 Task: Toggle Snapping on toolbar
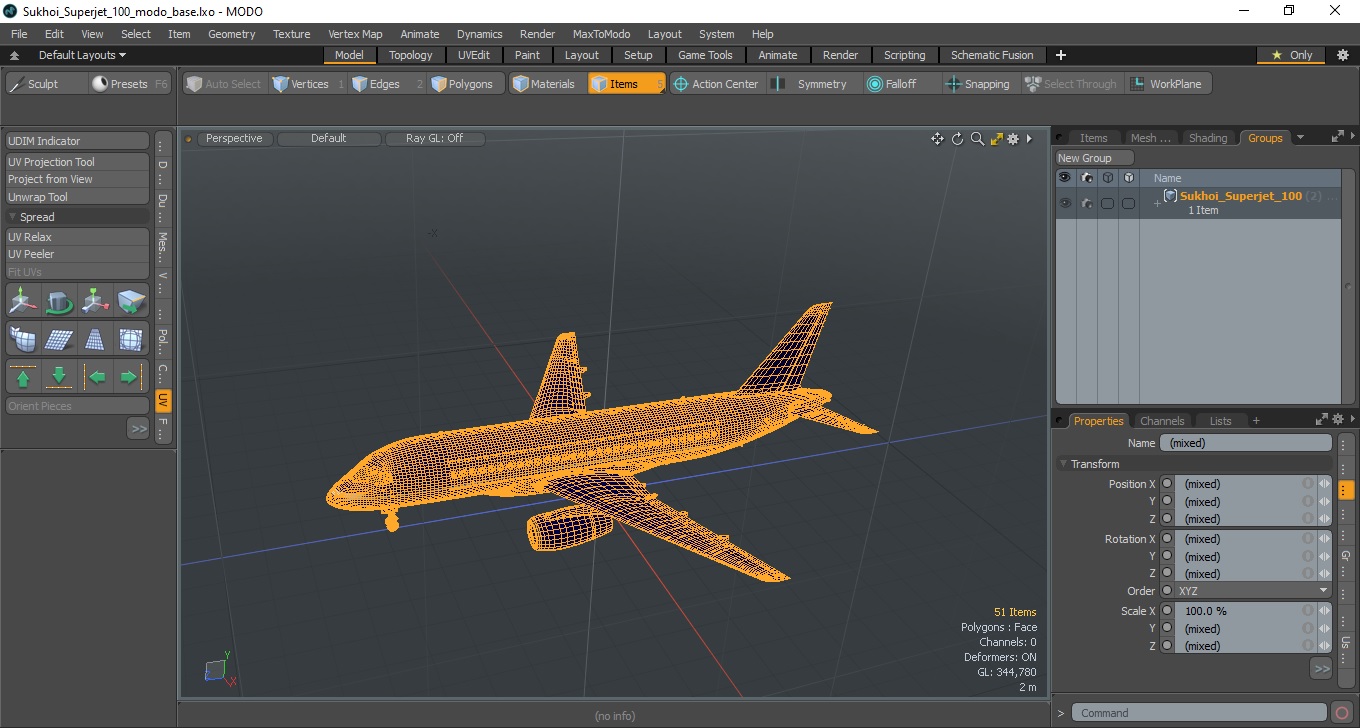978,84
